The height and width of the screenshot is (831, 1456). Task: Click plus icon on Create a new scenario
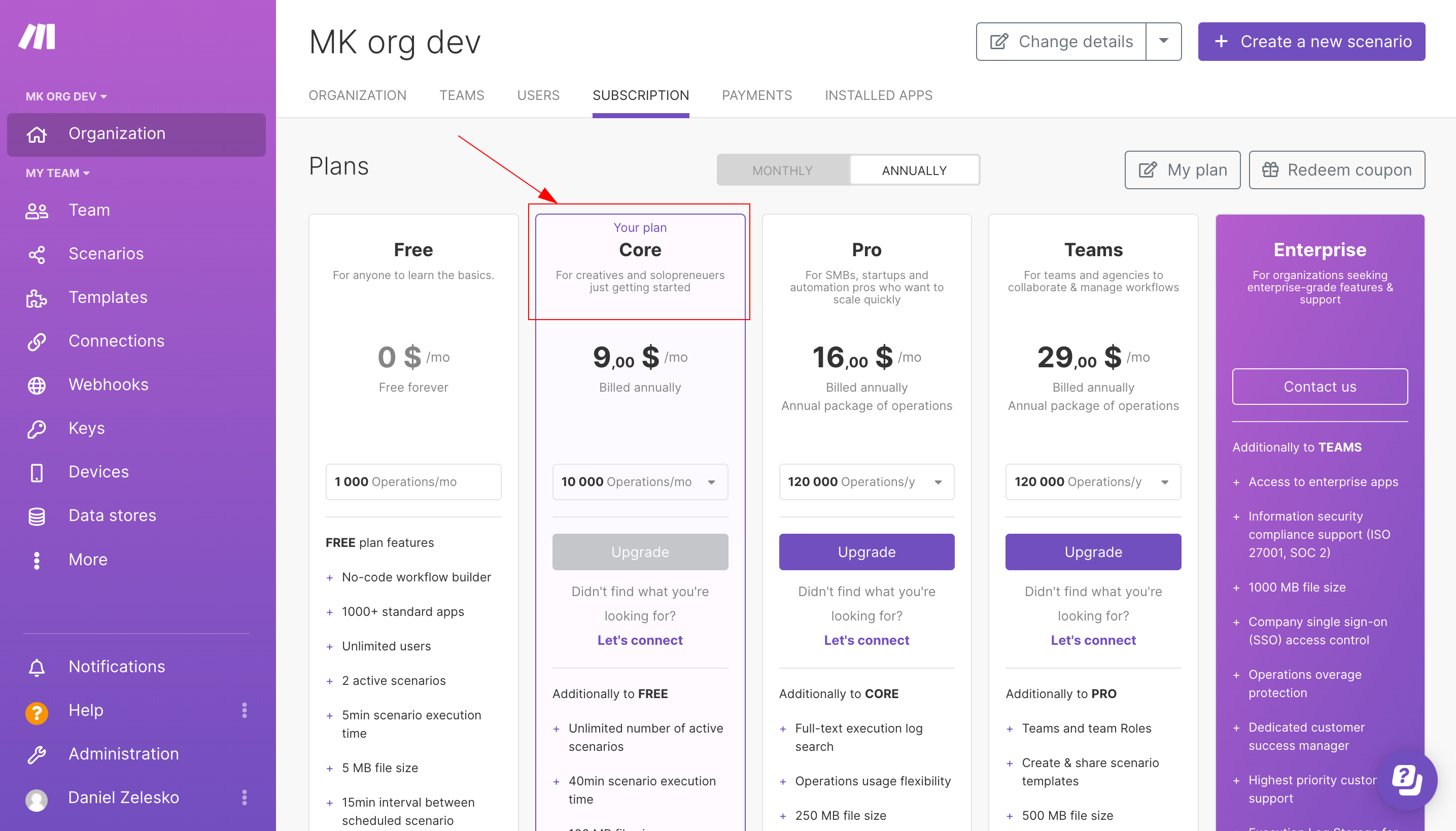1221,41
